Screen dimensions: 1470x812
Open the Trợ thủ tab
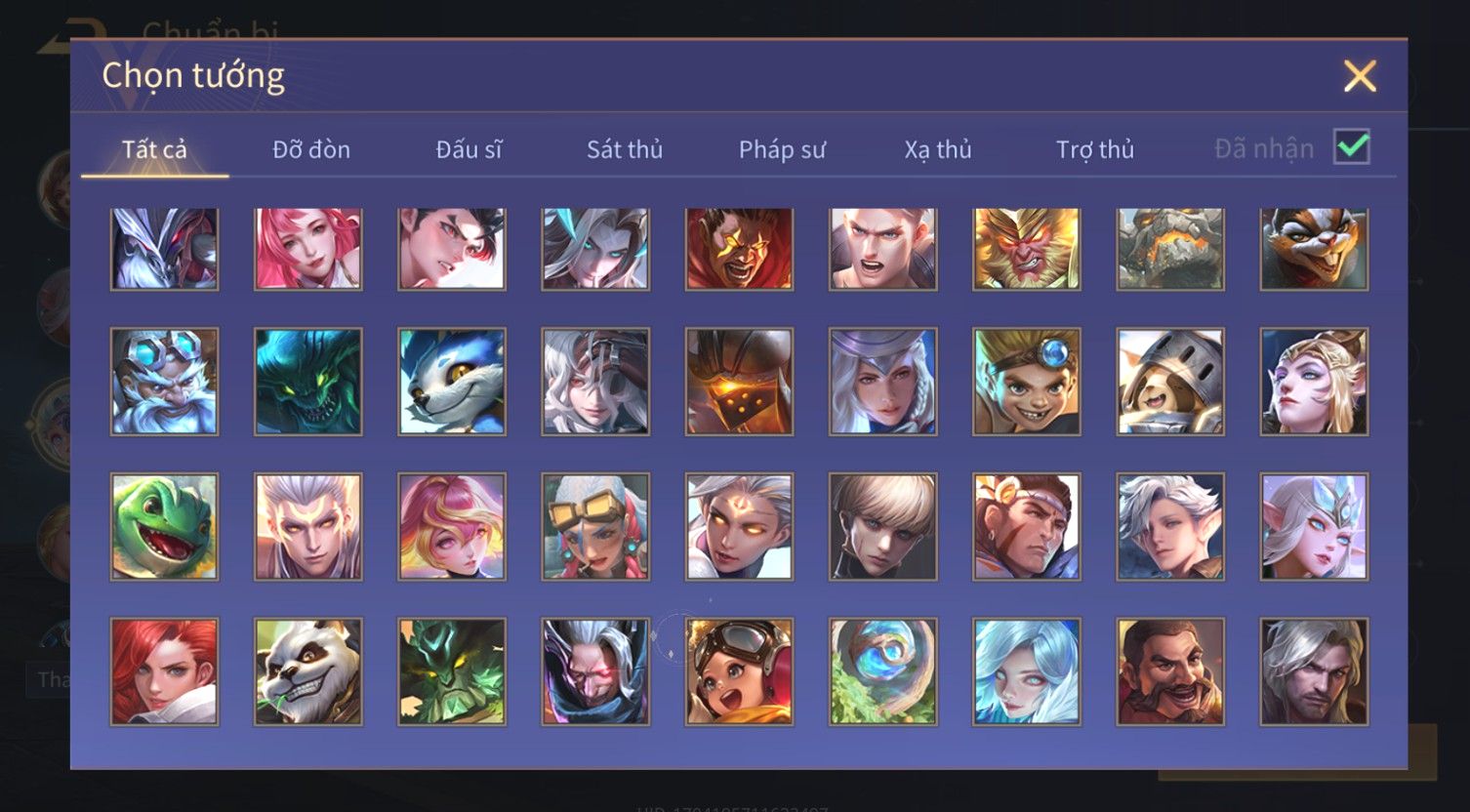tap(1095, 149)
